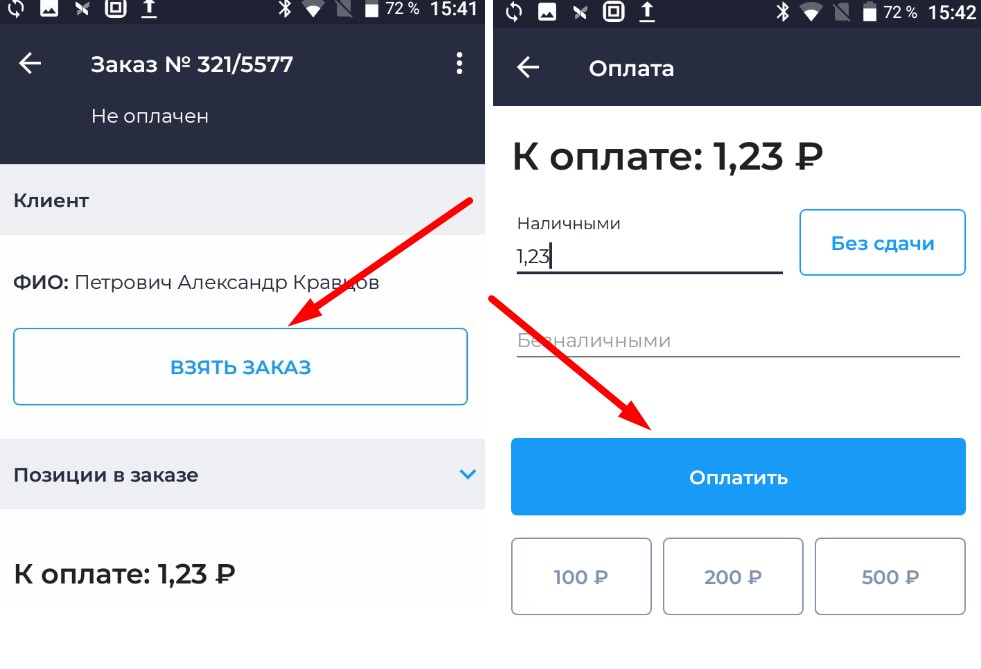Screen dimensions: 981x669
Task: Tap back arrow on Оплата screen
Action: (528, 67)
